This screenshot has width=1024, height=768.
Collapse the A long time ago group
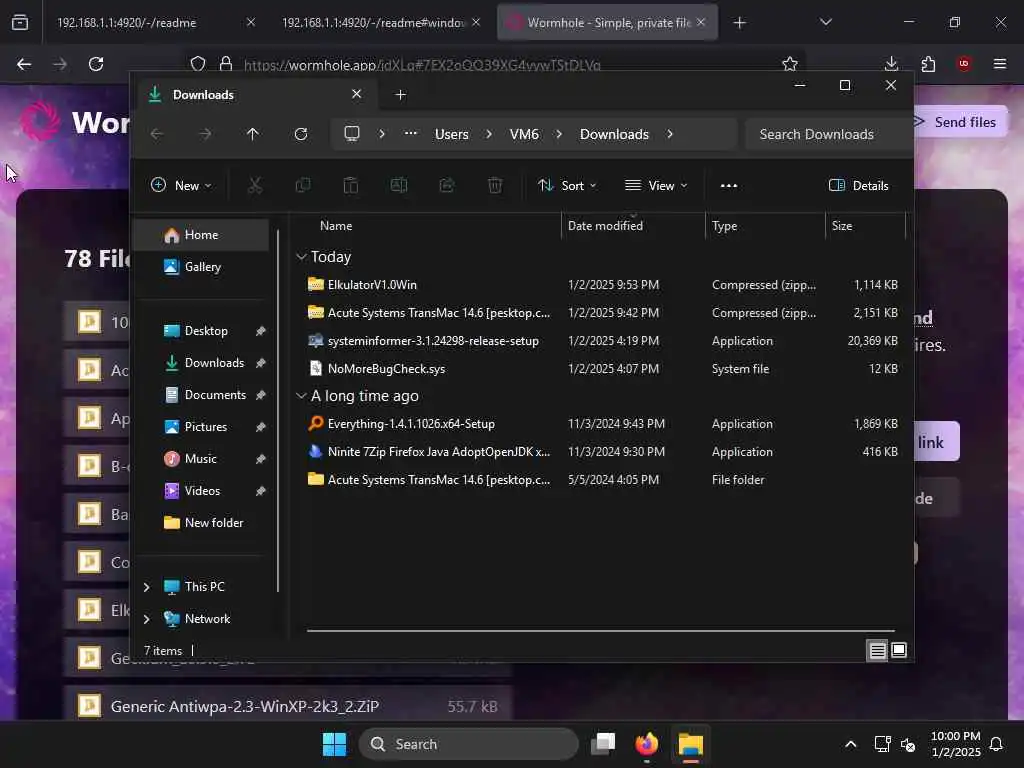point(301,396)
